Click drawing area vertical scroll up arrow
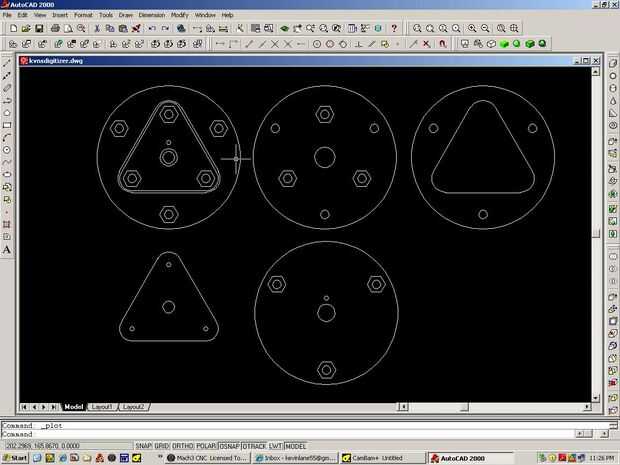This screenshot has width=620, height=465. point(595,72)
